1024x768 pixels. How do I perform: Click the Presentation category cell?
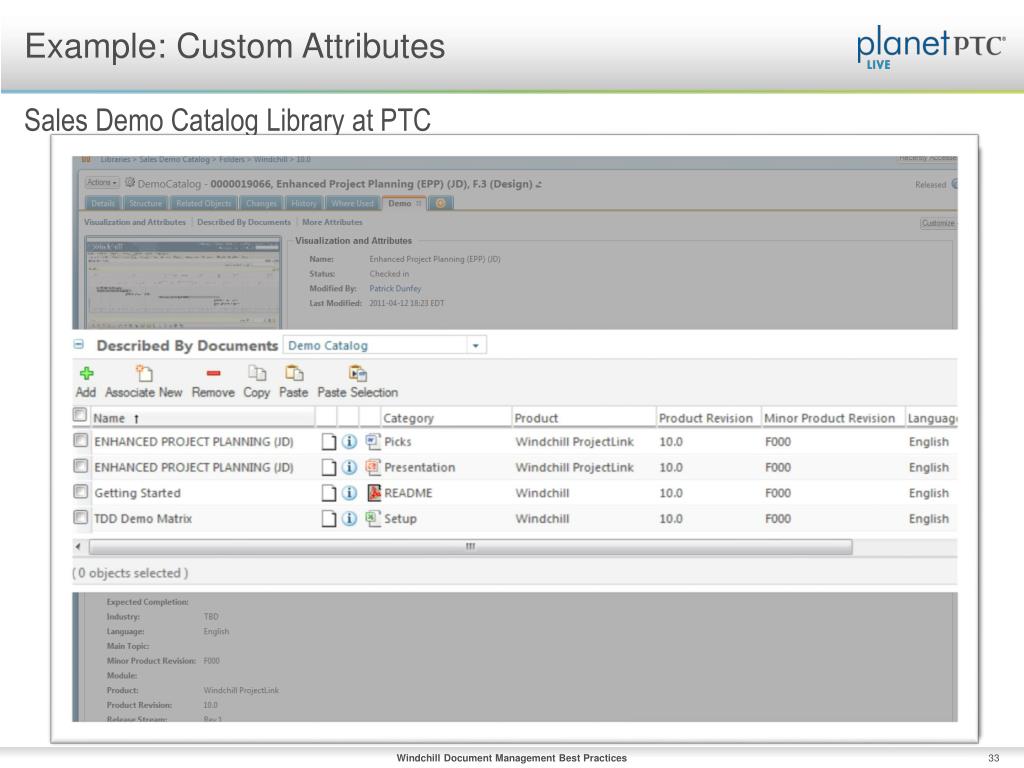(x=420, y=468)
